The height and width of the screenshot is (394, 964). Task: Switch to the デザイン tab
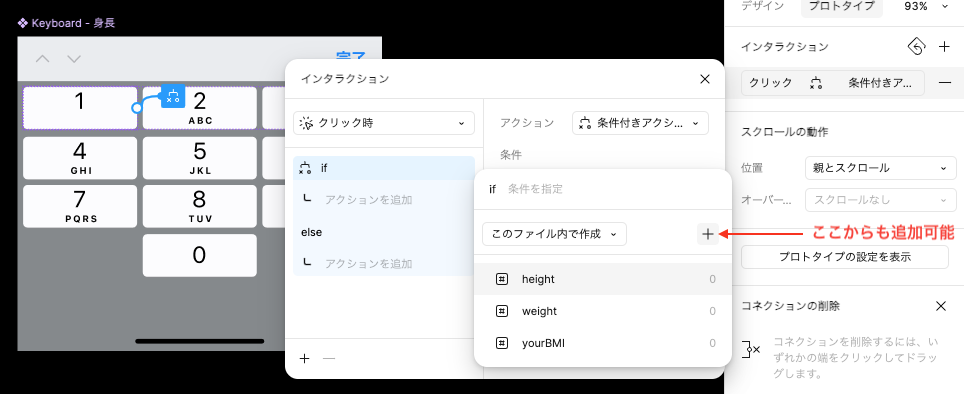762,6
